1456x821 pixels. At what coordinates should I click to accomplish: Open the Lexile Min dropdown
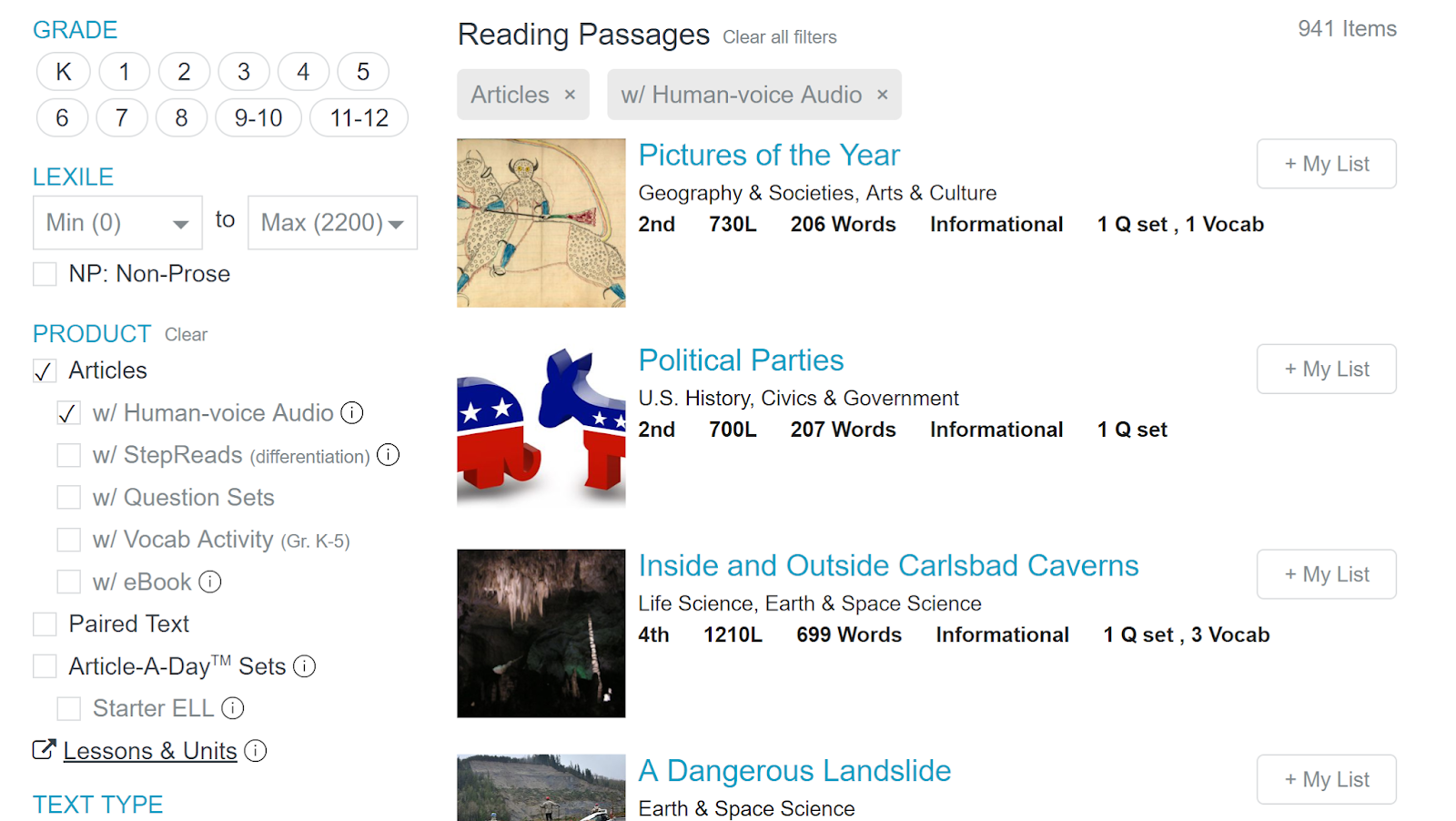coord(117,223)
